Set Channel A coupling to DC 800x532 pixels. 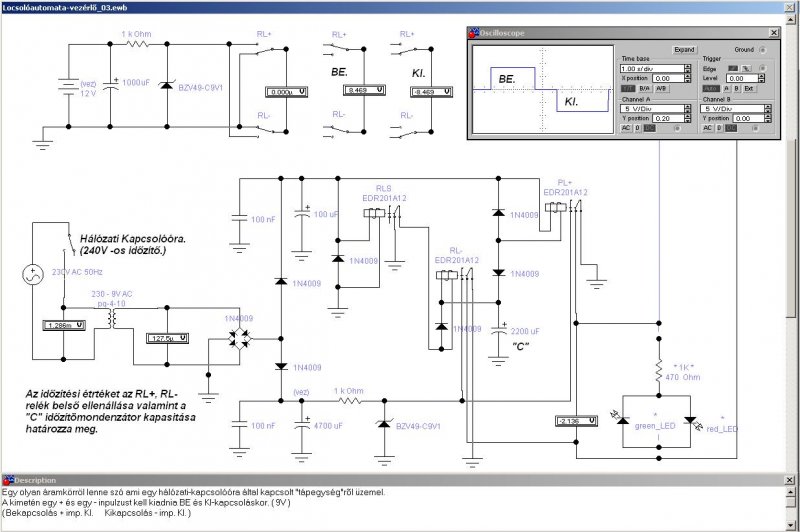coord(649,128)
